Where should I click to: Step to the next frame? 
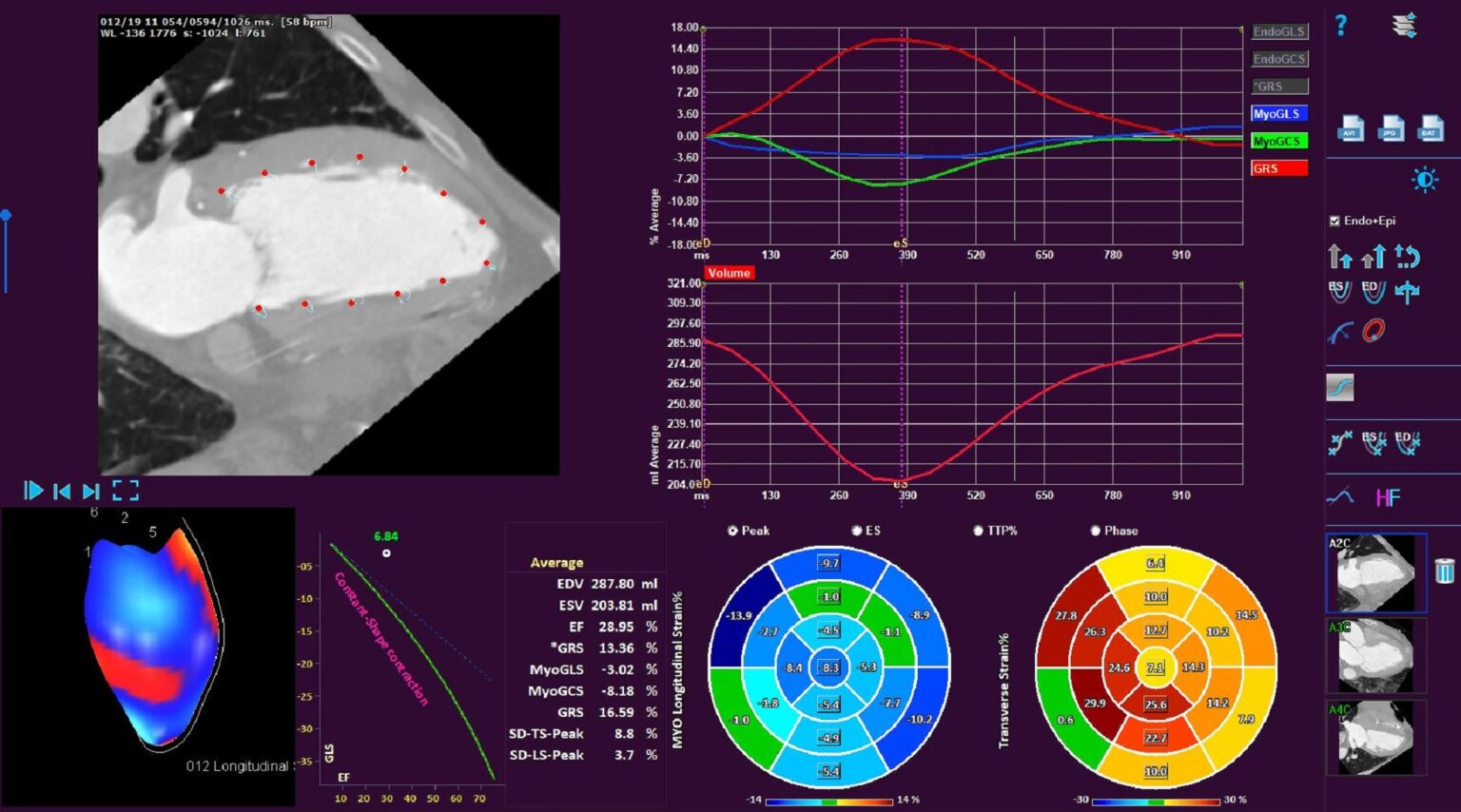tap(91, 491)
